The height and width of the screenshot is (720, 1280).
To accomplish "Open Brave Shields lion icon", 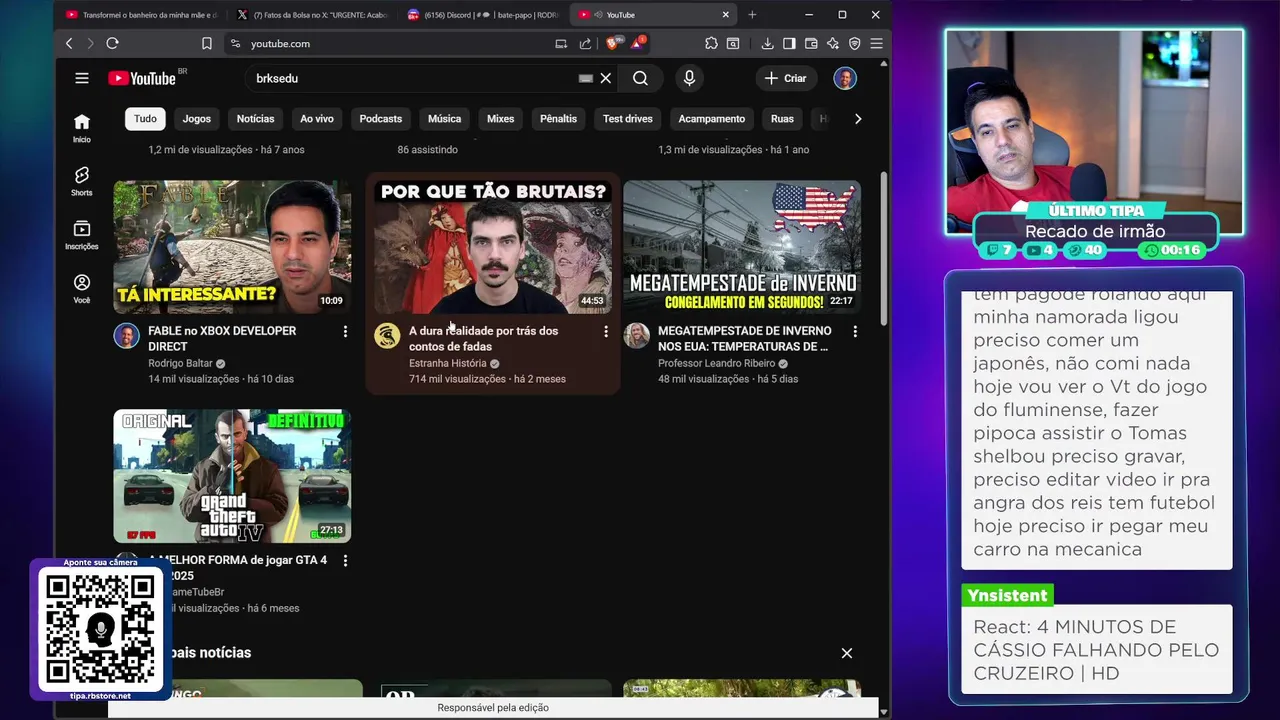I will [x=614, y=43].
